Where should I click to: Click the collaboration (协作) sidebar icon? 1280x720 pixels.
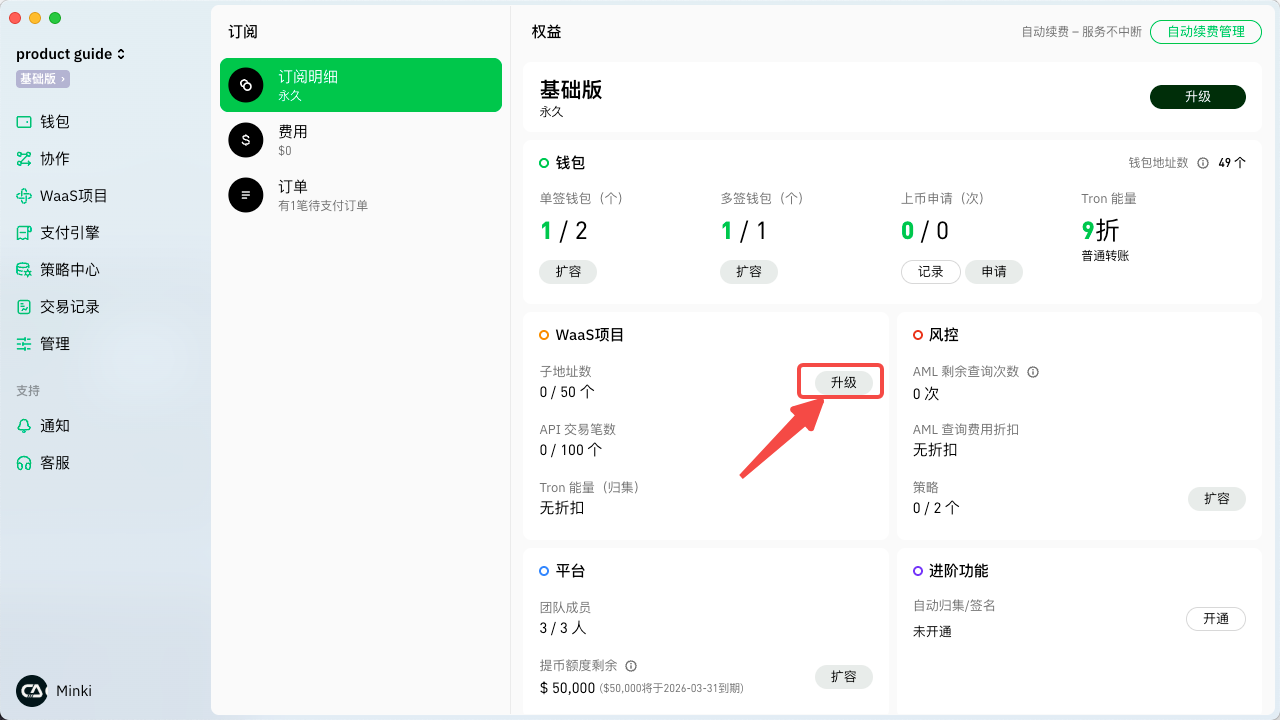(24, 159)
